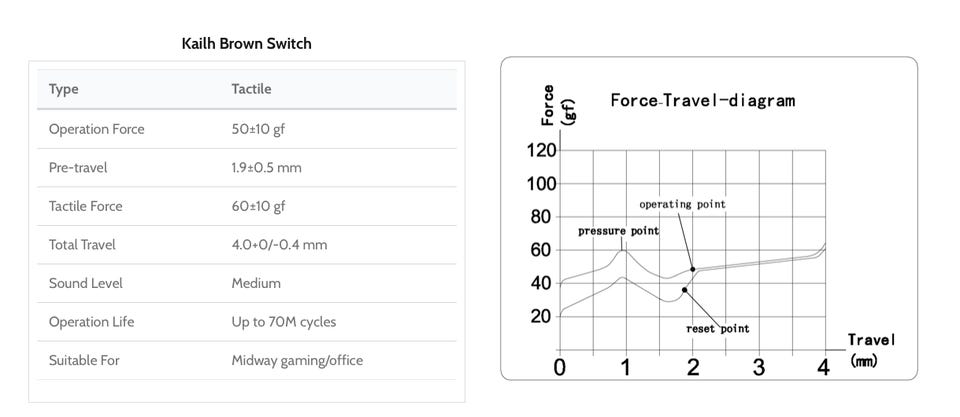Click the 50±10 gf value
The height and width of the screenshot is (417, 960).
pyautogui.click(x=258, y=129)
